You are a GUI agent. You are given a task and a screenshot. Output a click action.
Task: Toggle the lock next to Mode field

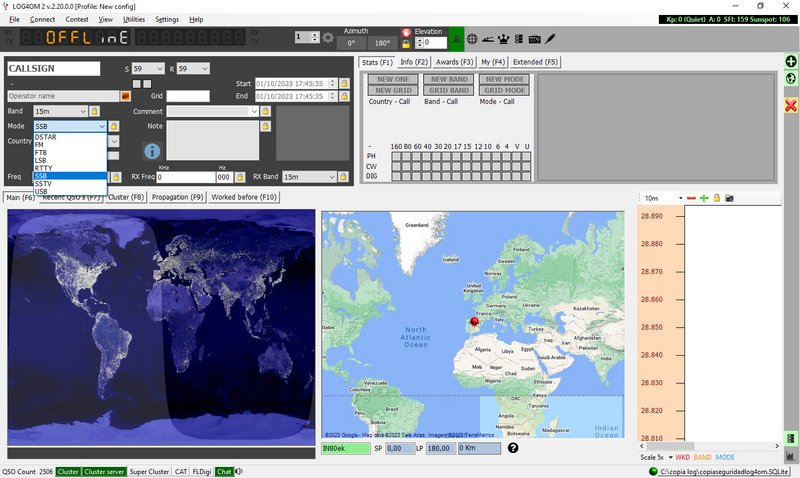(x=114, y=126)
